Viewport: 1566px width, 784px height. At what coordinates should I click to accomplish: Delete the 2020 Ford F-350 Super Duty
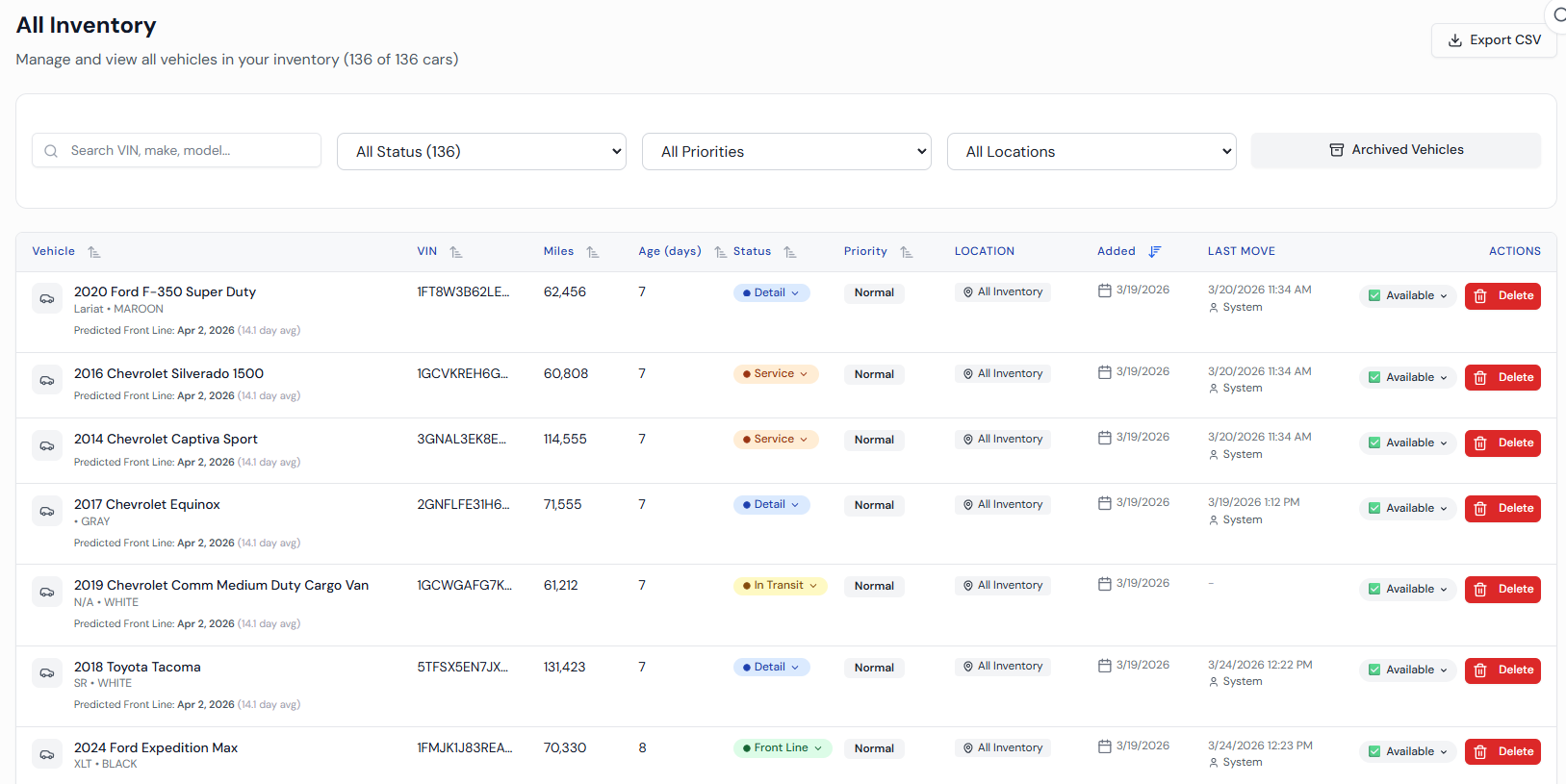click(x=1502, y=296)
